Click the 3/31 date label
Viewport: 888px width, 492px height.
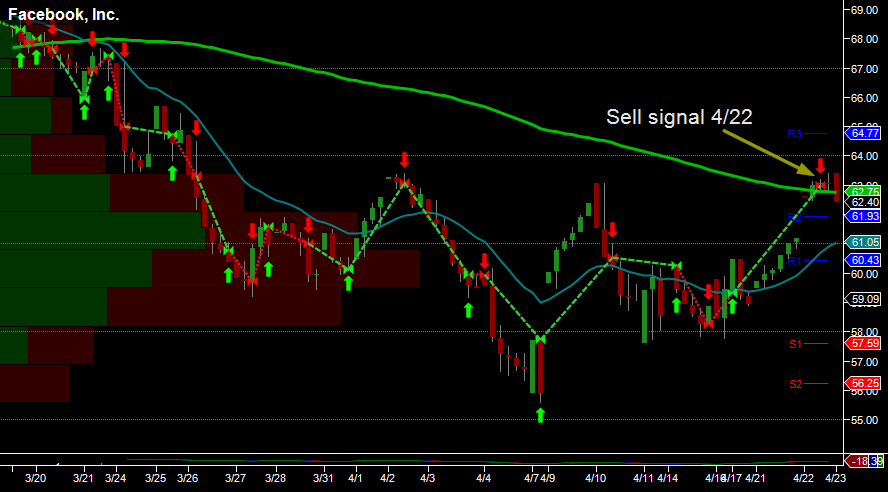pyautogui.click(x=323, y=478)
